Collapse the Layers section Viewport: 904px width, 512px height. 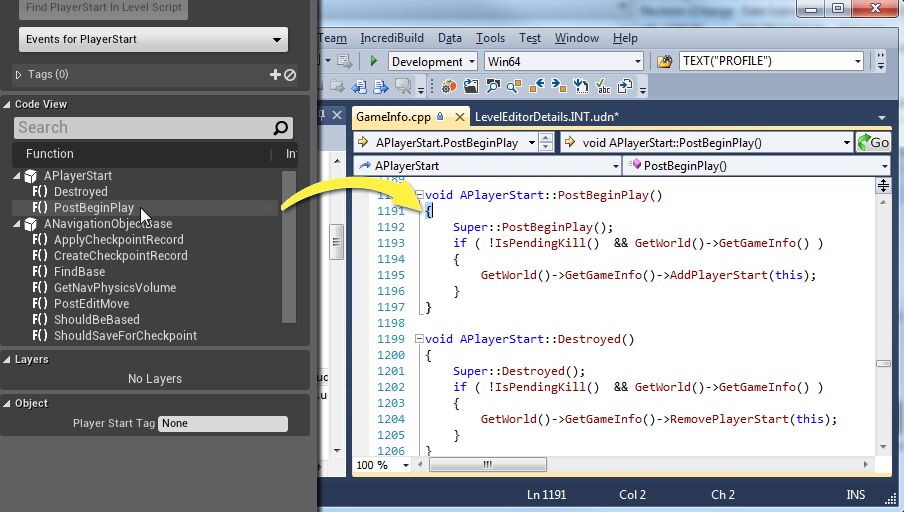[7, 359]
